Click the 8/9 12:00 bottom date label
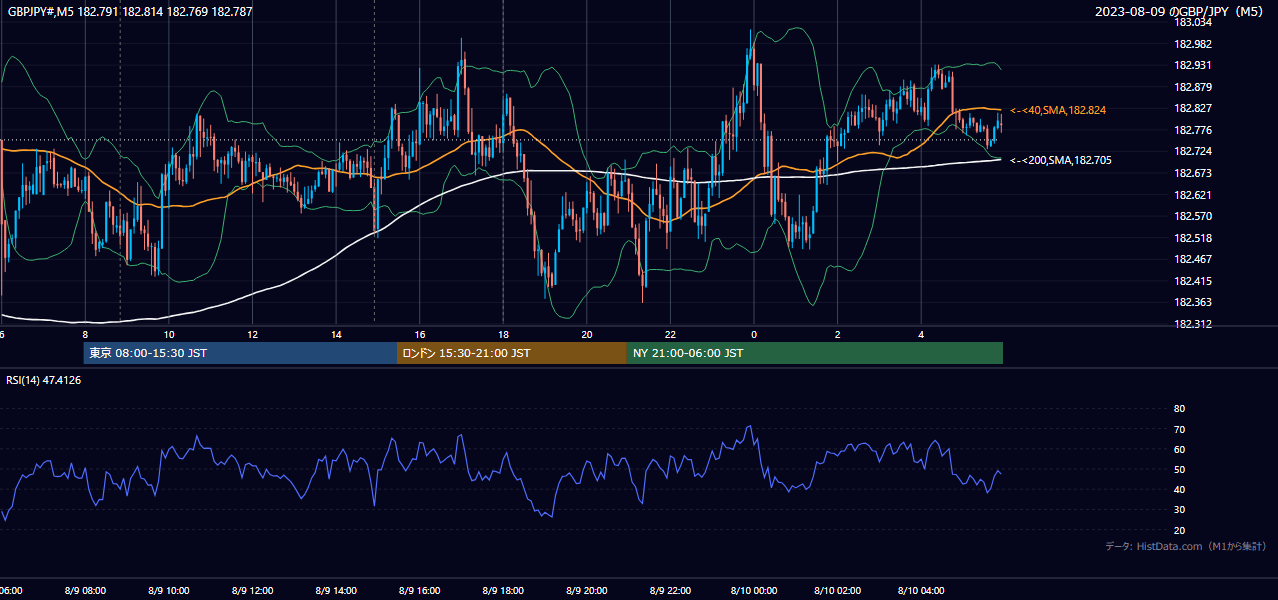1278x600 pixels. [252, 590]
